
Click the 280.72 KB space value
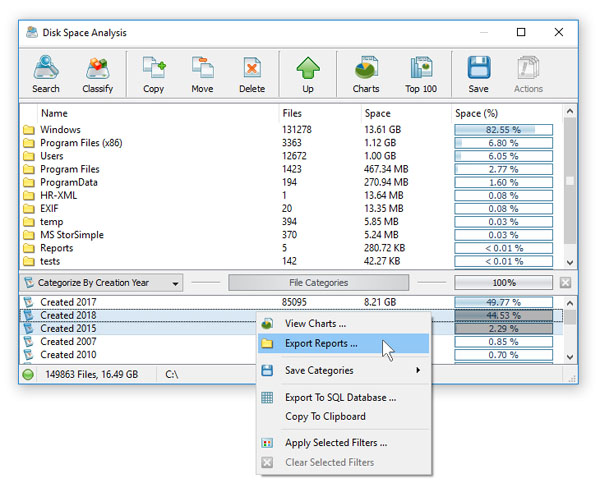(x=384, y=248)
